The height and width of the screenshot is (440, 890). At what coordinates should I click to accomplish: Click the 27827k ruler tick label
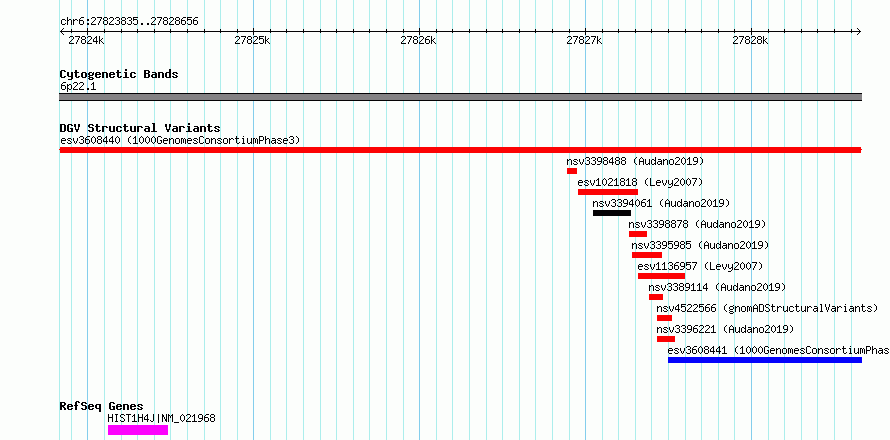click(585, 40)
